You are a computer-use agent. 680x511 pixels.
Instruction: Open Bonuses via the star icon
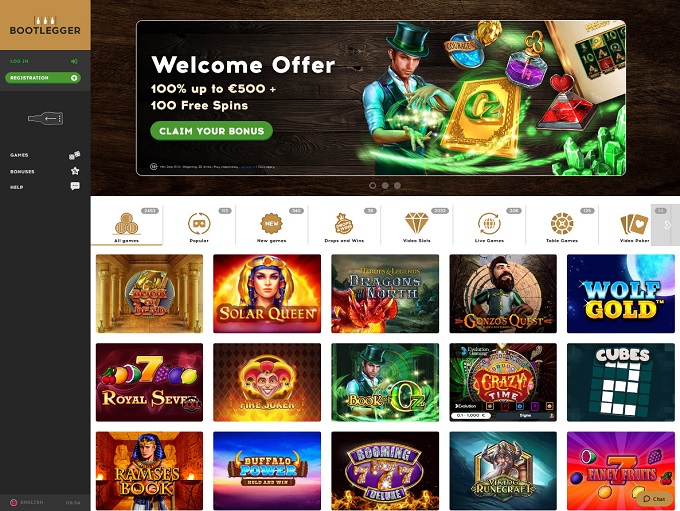pyautogui.click(x=75, y=171)
